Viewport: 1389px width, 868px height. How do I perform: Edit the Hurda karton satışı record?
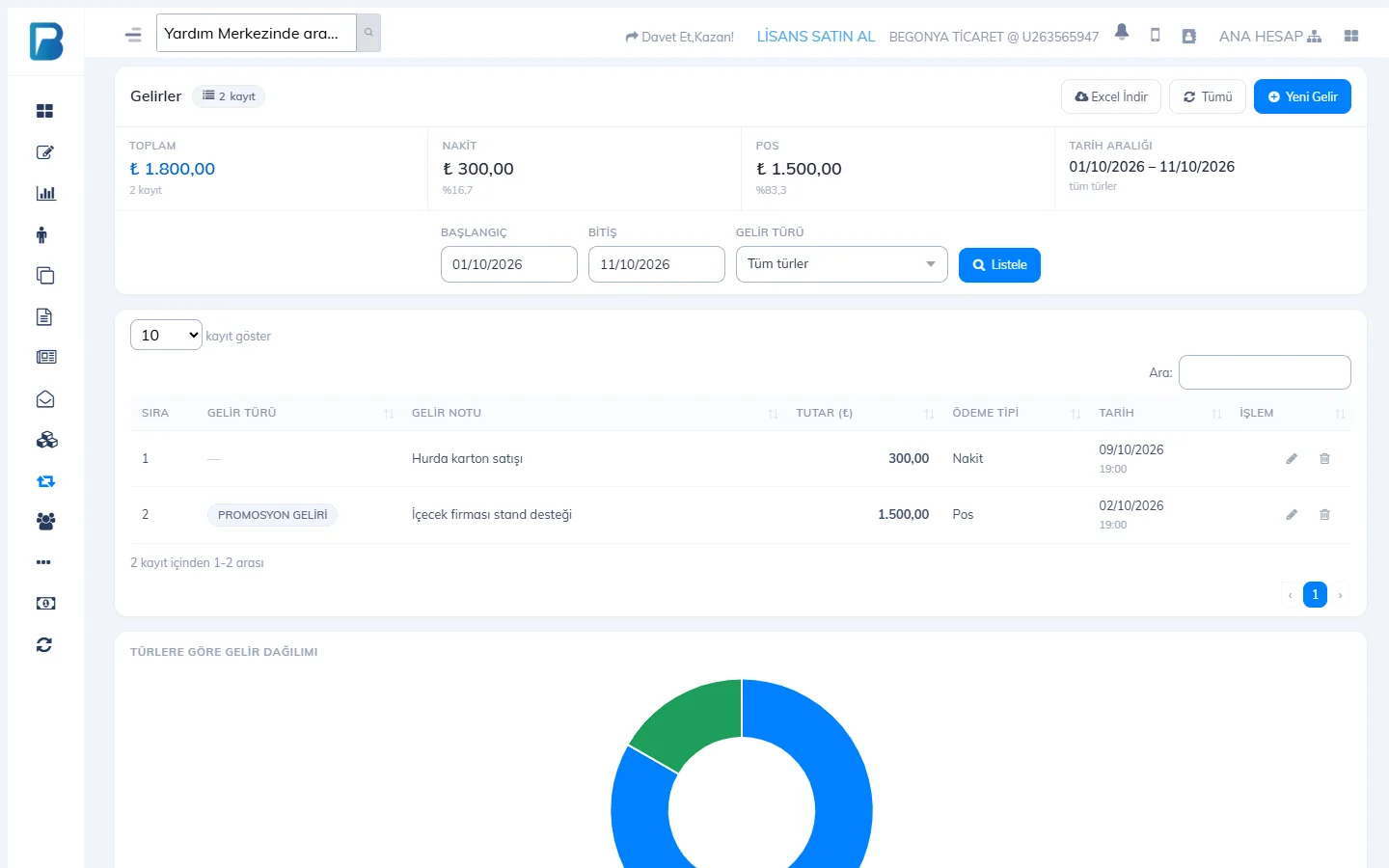[1292, 459]
